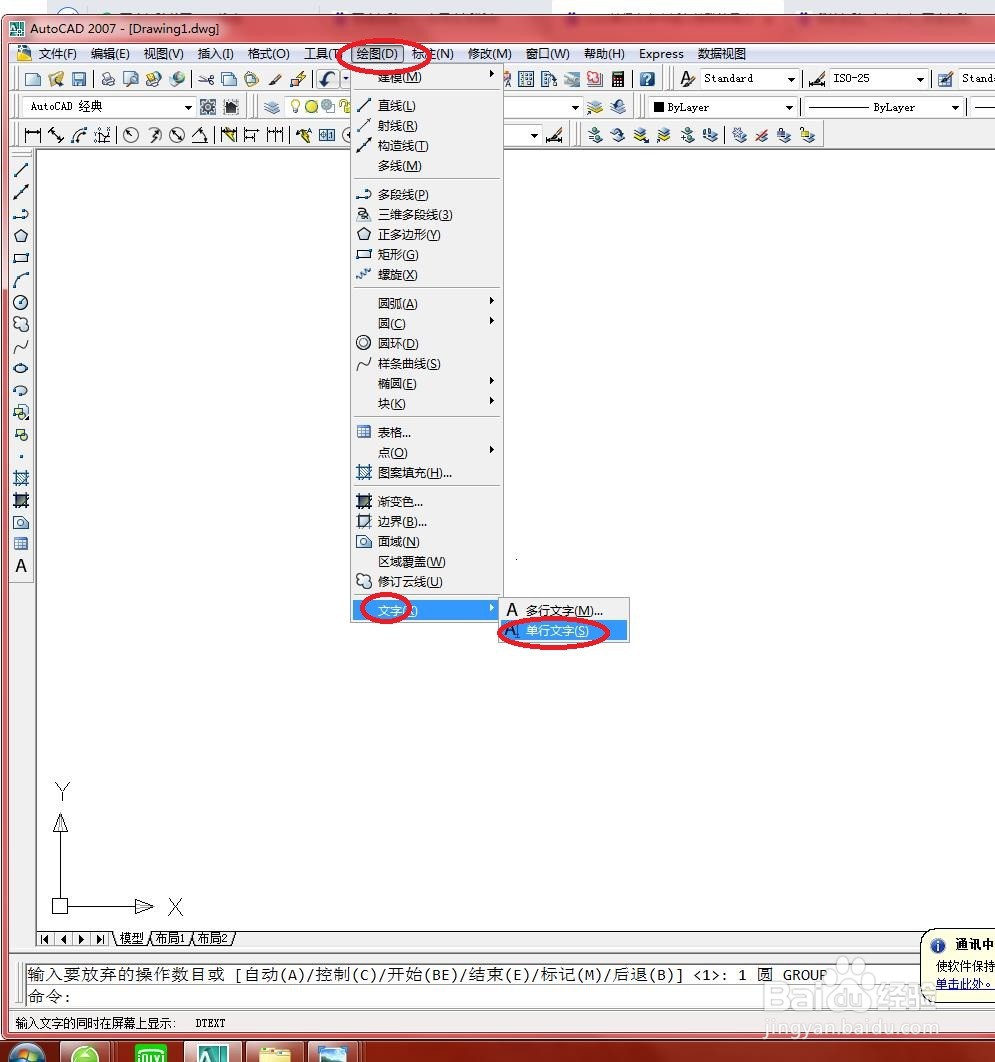Click the Plot printer icon

pos(108,79)
